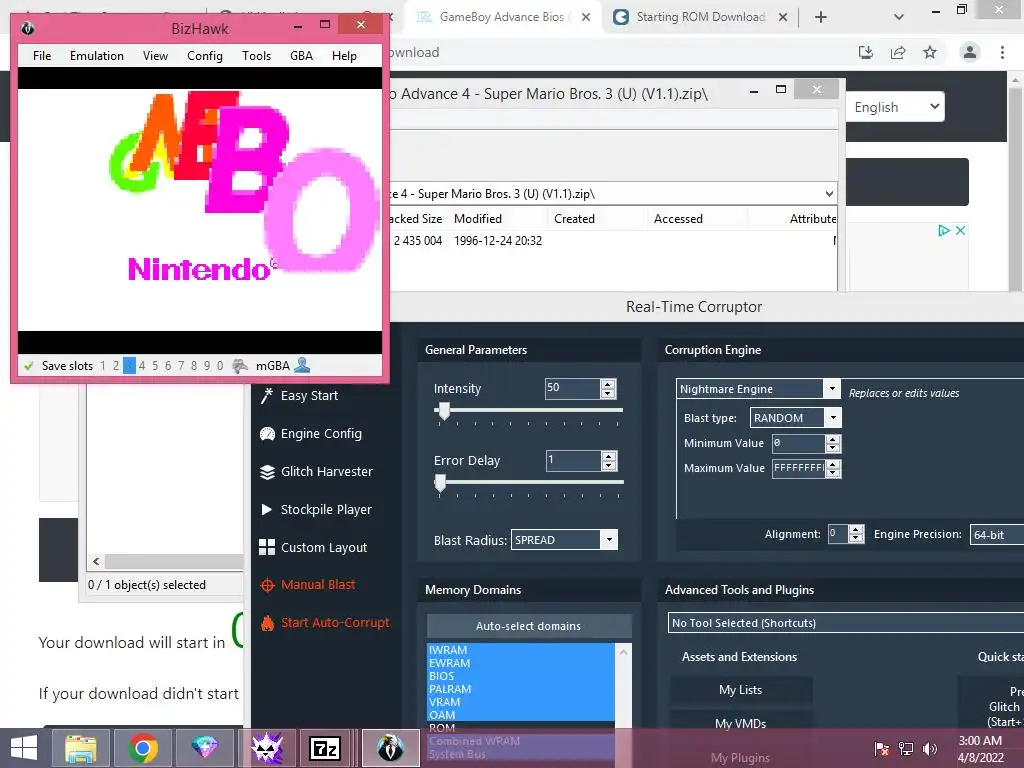The image size is (1024, 768).
Task: Select save slot 0 in BizHawk
Action: pos(220,366)
